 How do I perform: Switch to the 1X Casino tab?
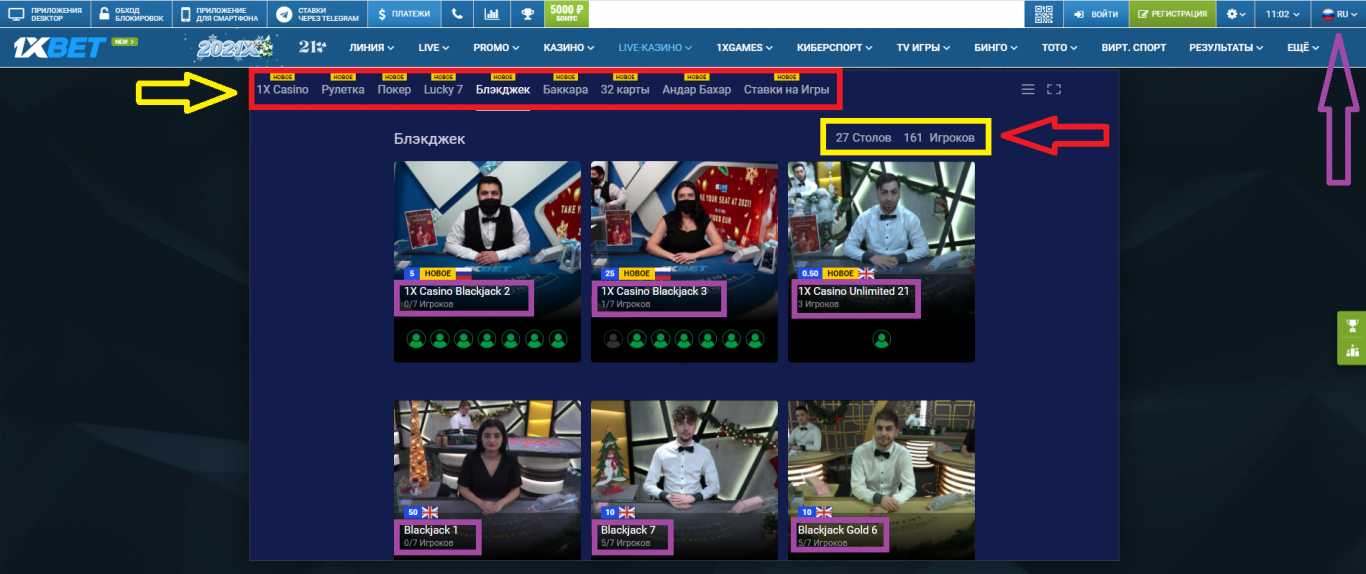[x=283, y=89]
